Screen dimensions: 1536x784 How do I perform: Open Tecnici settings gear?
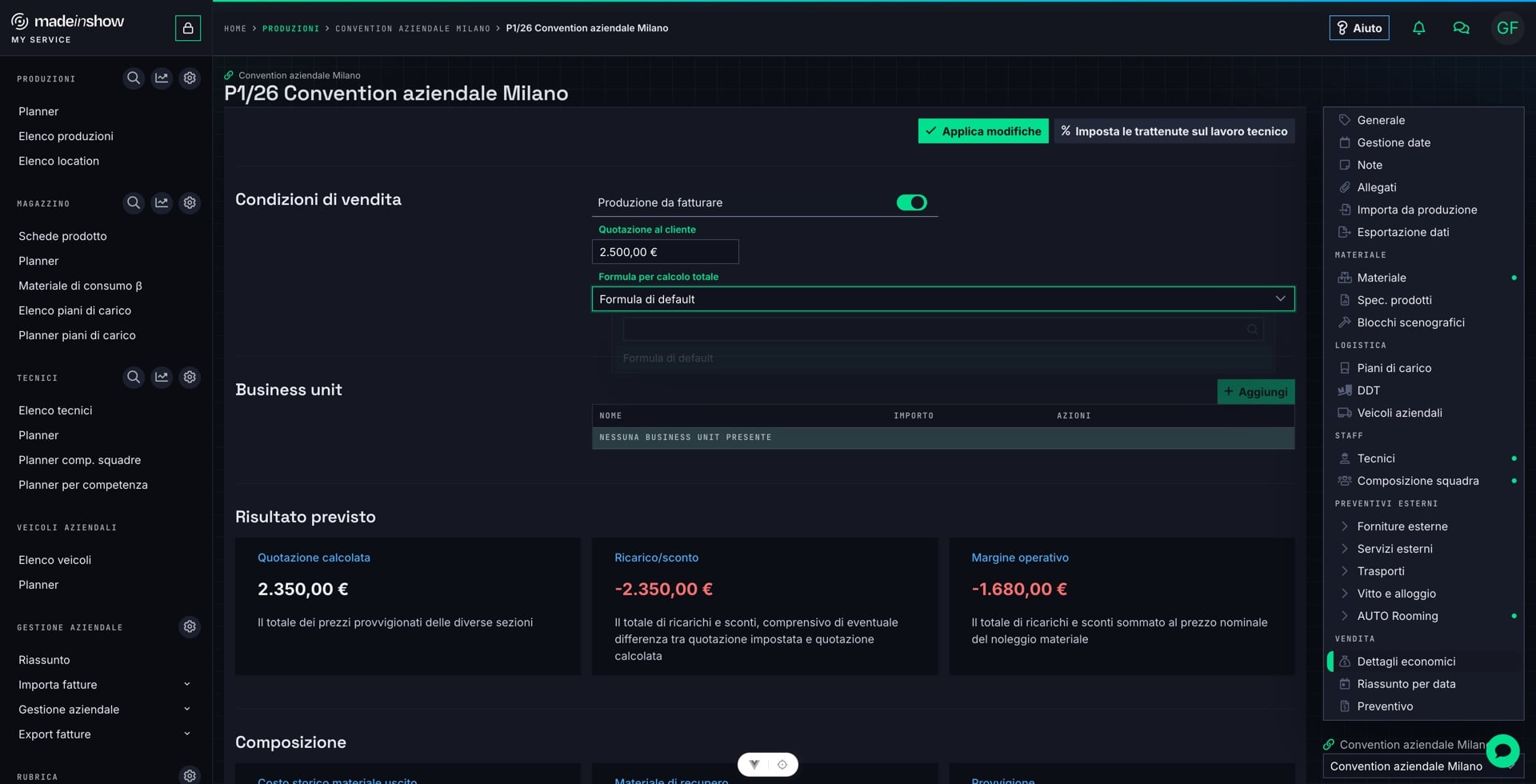pyautogui.click(x=190, y=377)
